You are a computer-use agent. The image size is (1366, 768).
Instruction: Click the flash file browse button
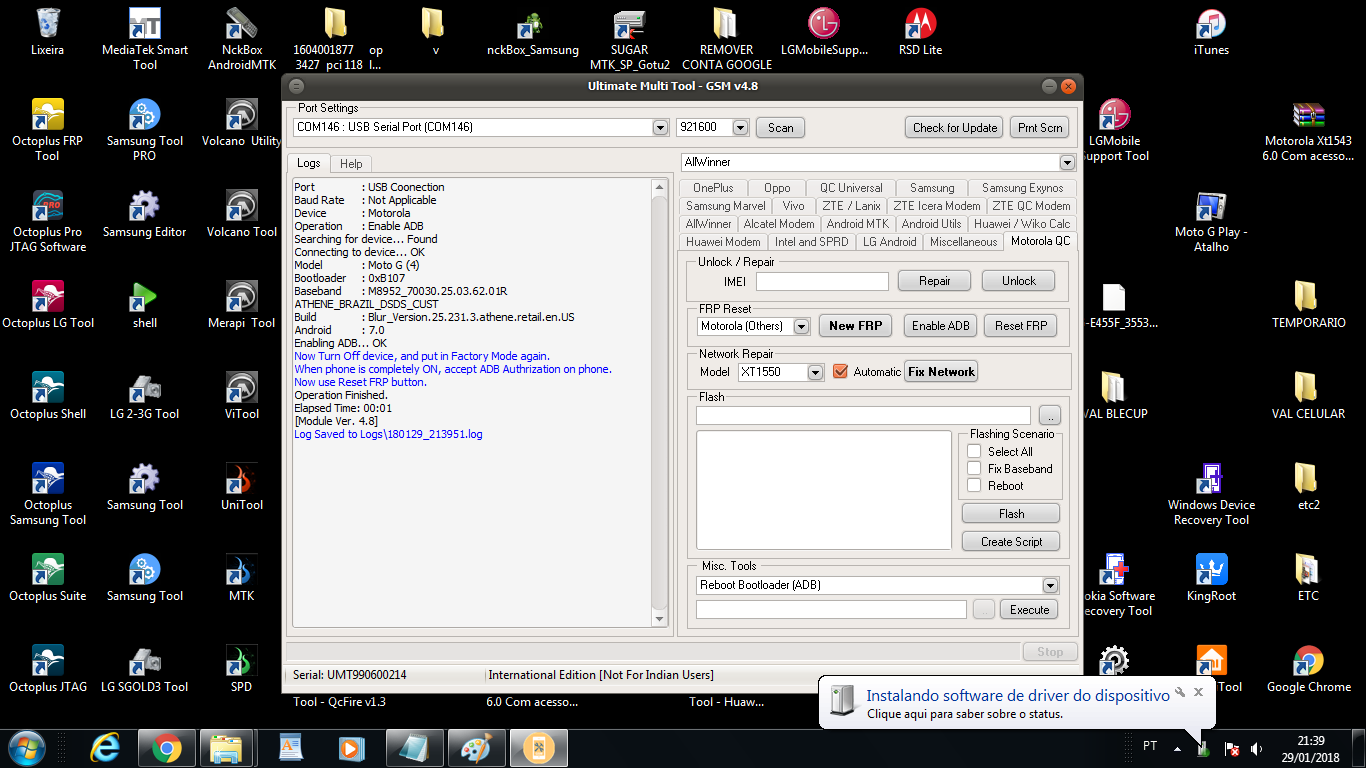point(1049,415)
